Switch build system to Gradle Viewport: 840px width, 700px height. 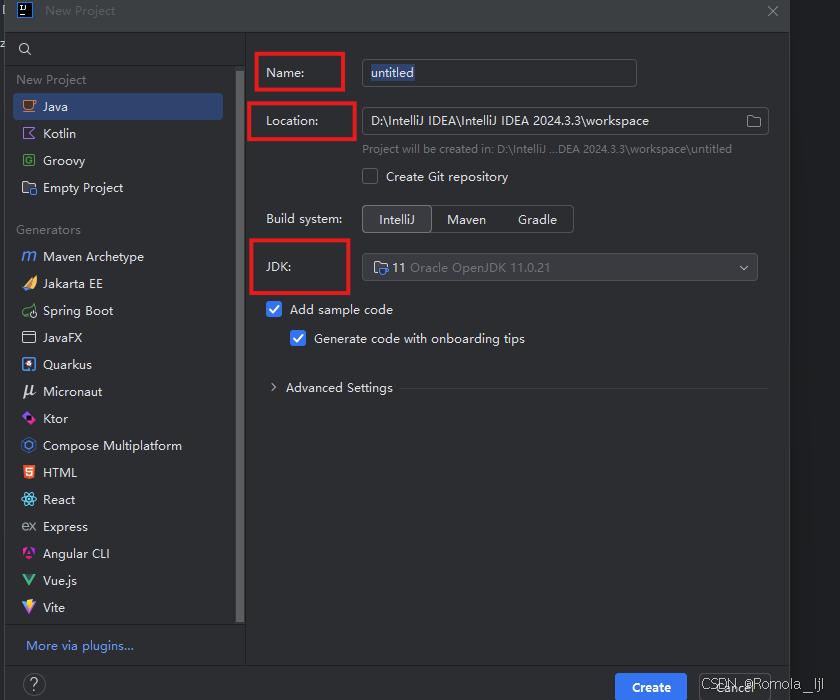tap(537, 219)
